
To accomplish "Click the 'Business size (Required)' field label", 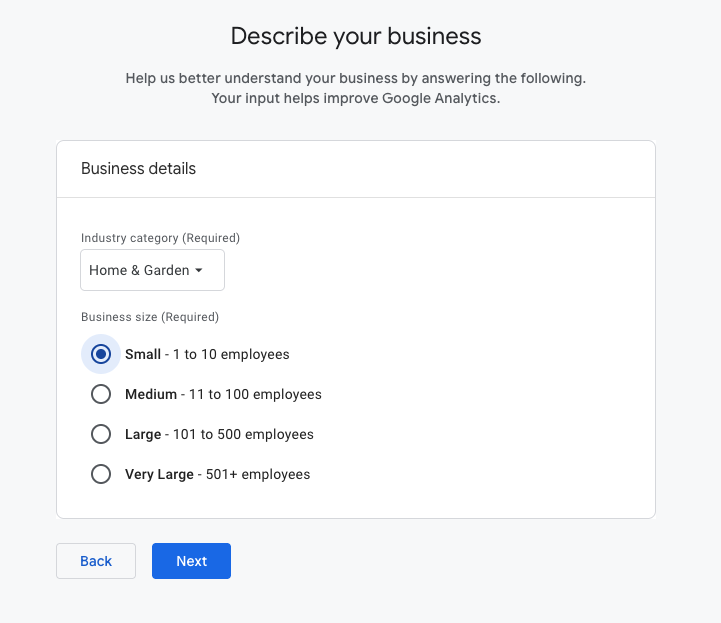I will tap(149, 317).
